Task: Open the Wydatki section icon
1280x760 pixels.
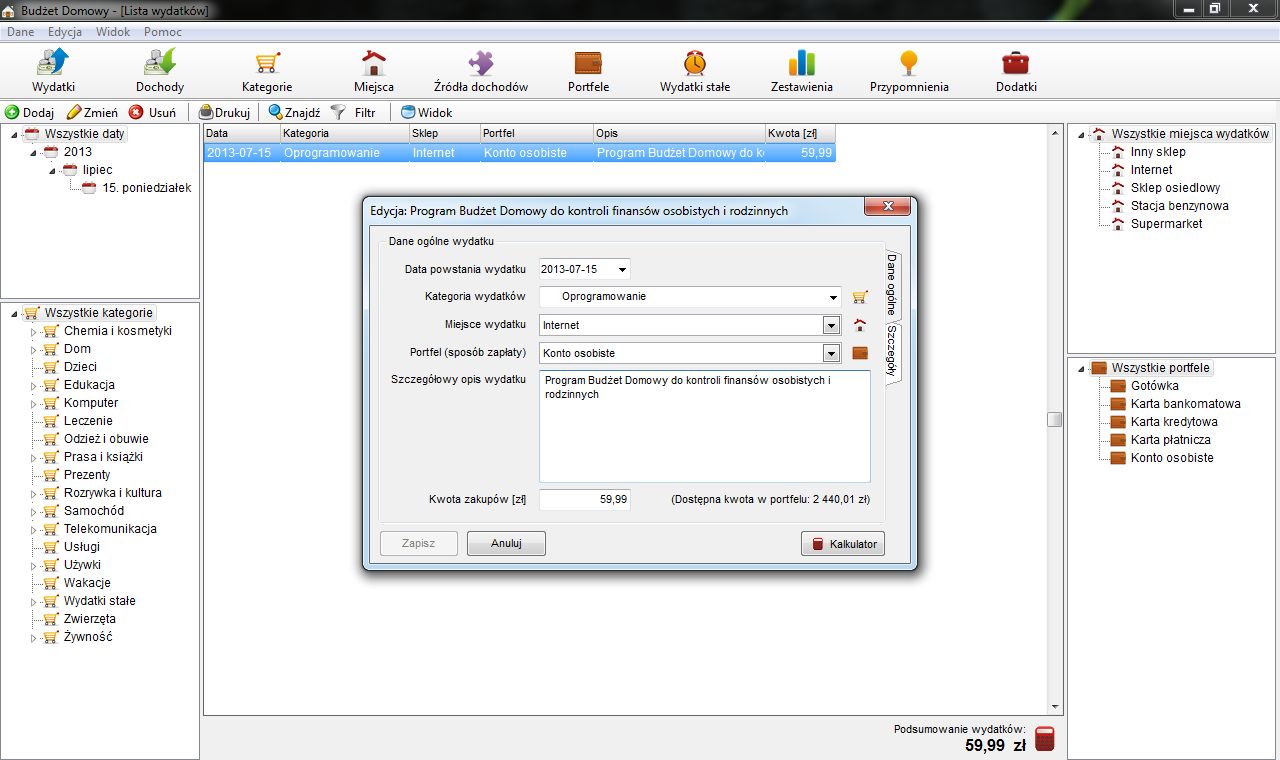Action: (53, 62)
